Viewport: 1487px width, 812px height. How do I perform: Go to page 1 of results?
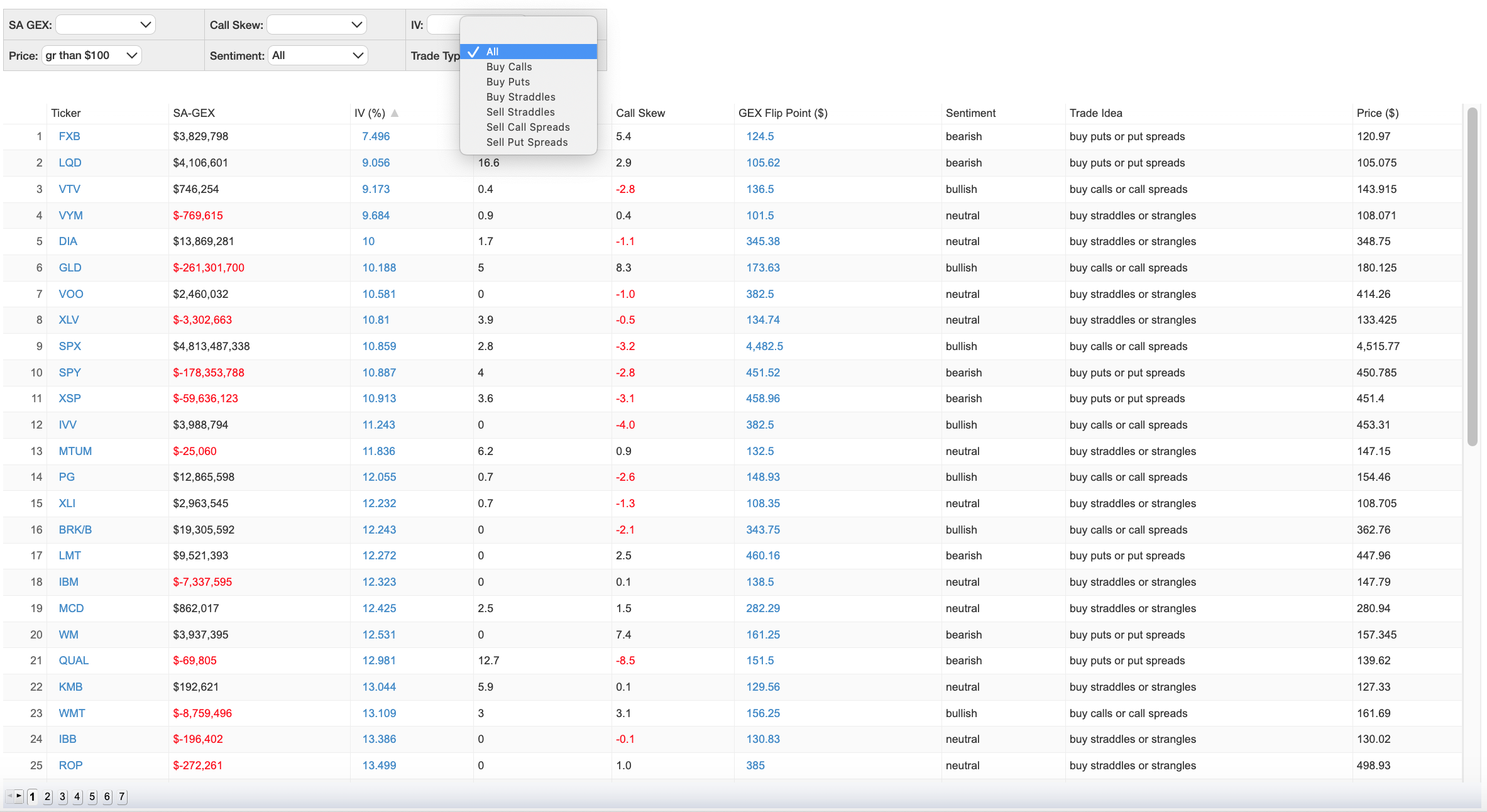click(32, 797)
